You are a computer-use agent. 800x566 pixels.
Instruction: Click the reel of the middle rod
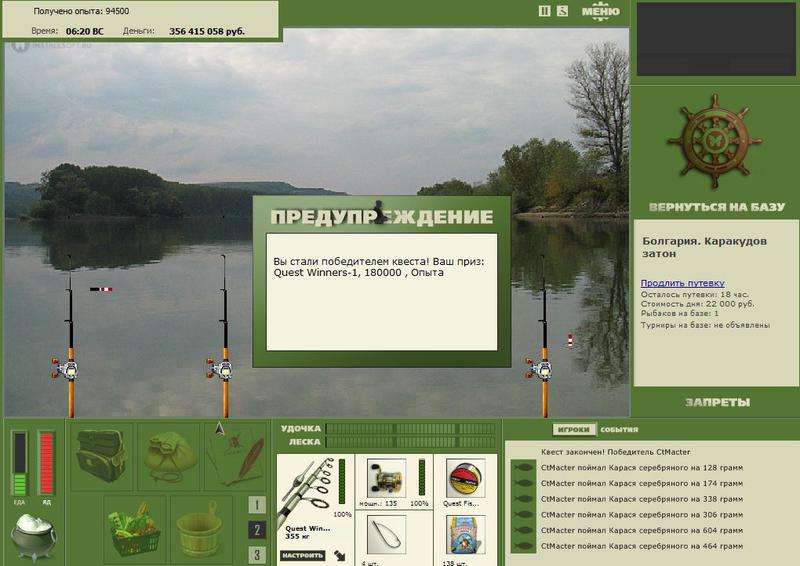(220, 368)
